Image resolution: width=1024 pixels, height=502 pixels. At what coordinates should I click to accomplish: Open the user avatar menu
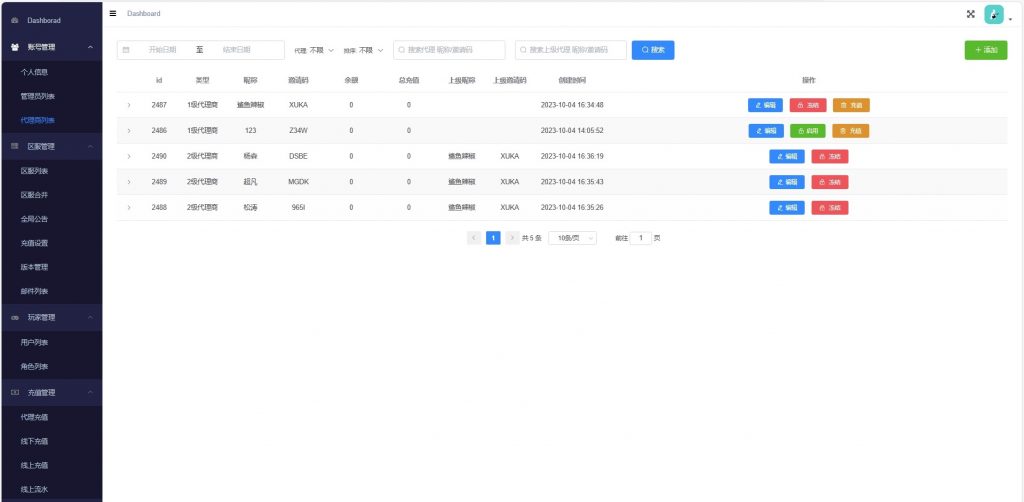click(994, 14)
